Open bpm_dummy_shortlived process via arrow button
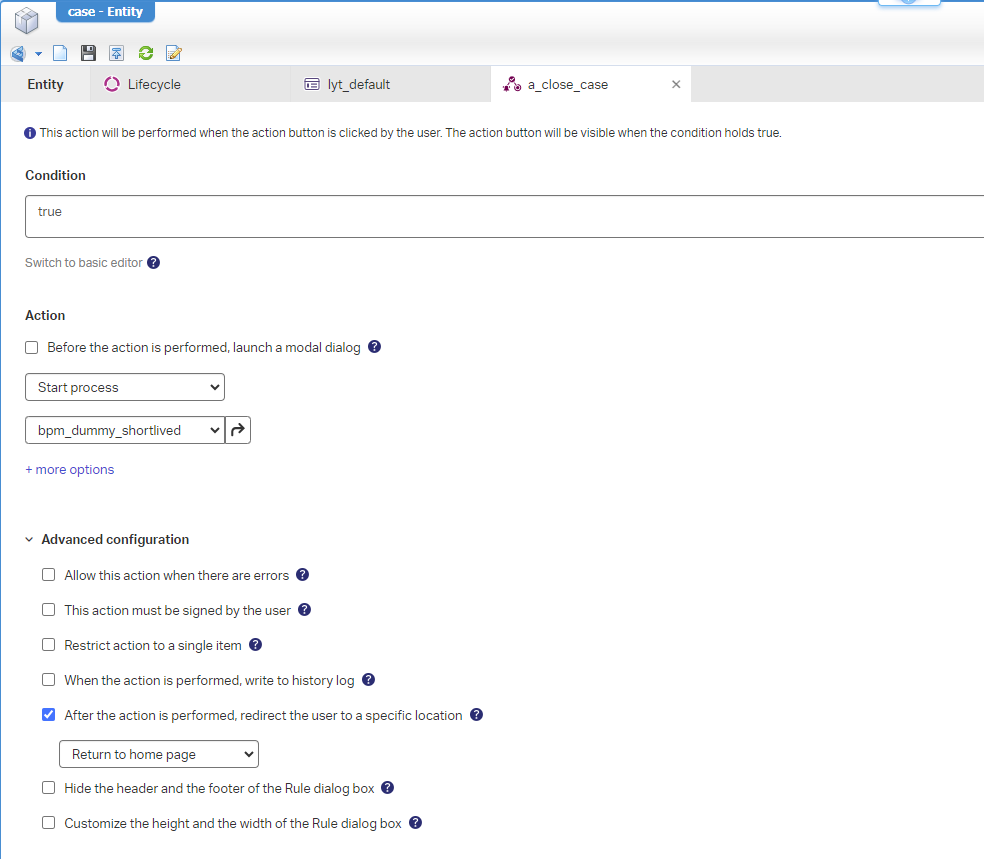Image resolution: width=984 pixels, height=859 pixels. coord(238,430)
